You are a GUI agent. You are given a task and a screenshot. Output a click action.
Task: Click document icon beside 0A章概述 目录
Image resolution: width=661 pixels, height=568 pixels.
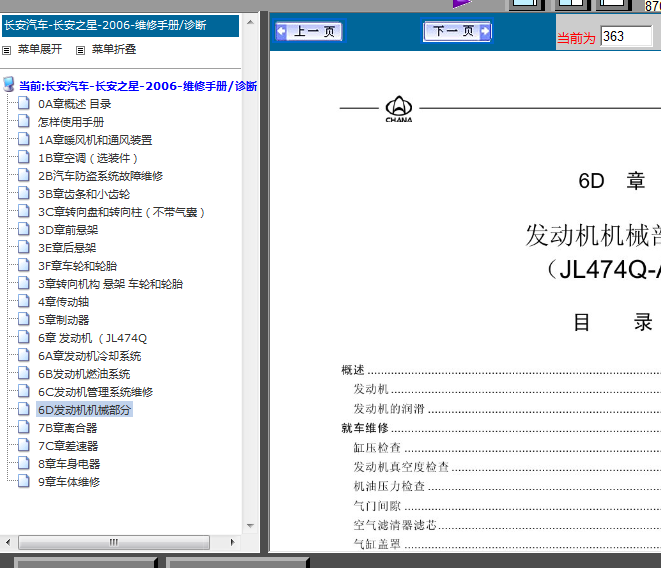pyautogui.click(x=24, y=103)
